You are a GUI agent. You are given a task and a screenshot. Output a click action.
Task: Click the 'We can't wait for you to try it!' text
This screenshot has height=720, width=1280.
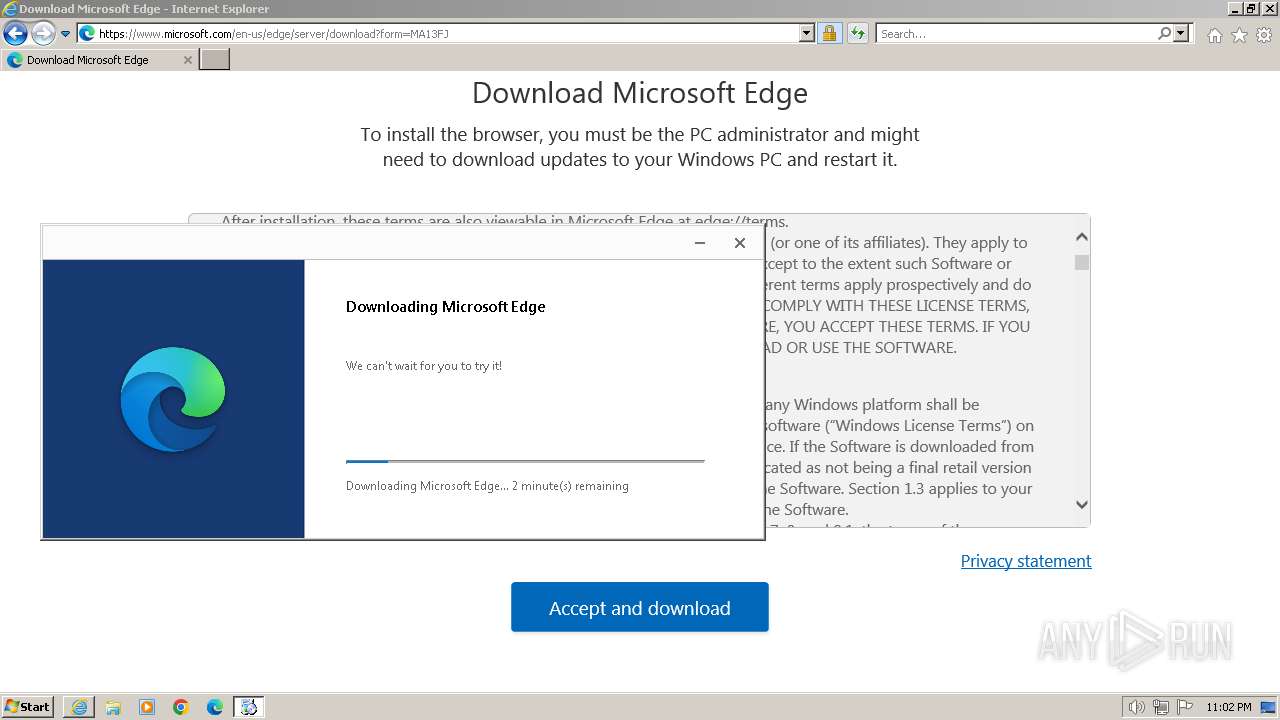(424, 366)
